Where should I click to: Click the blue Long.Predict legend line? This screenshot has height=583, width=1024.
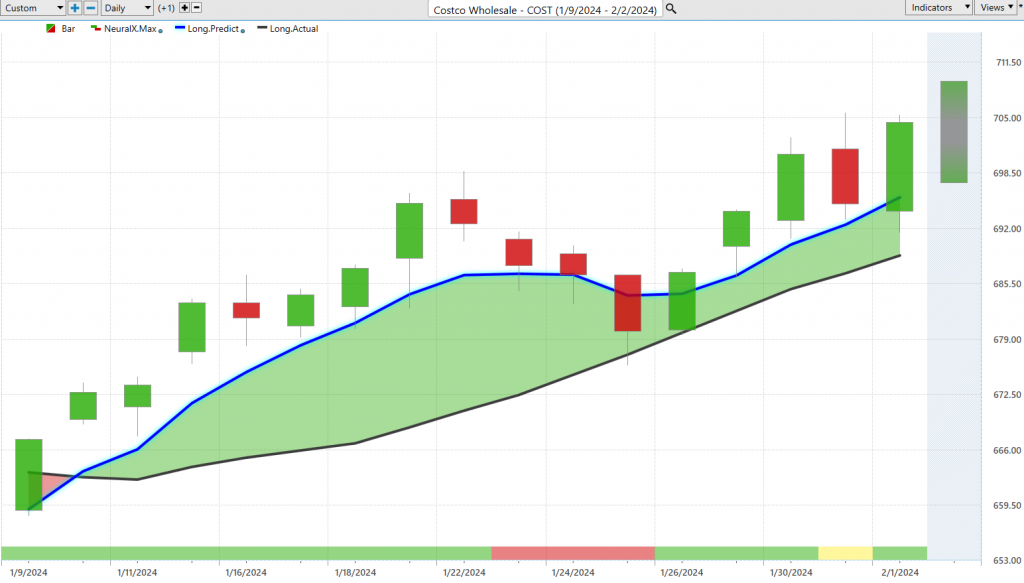[x=180, y=28]
